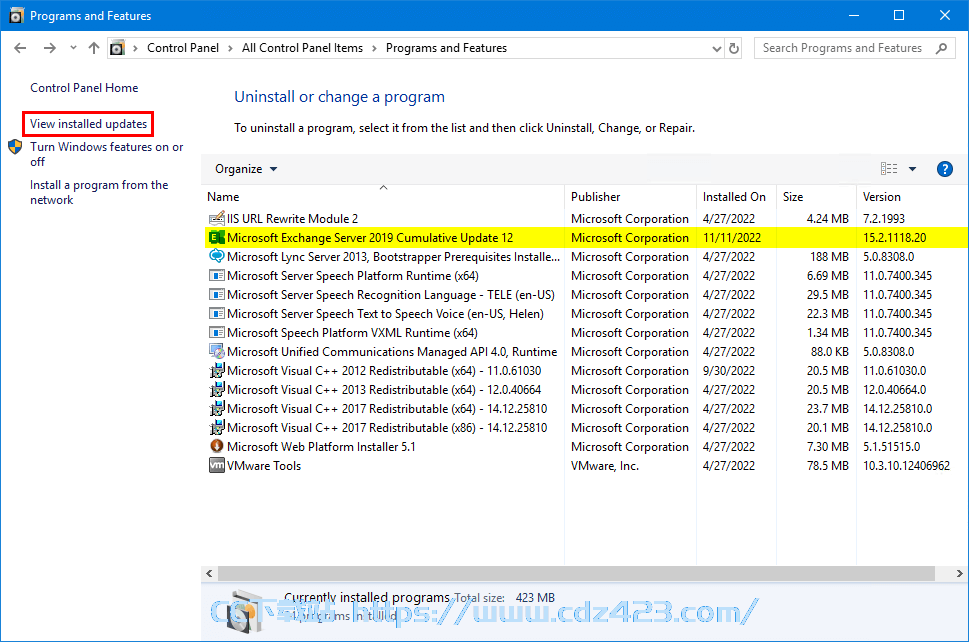The image size is (969, 642).
Task: Click the Visual C++ 2012 Redistributable icon
Action: point(217,370)
